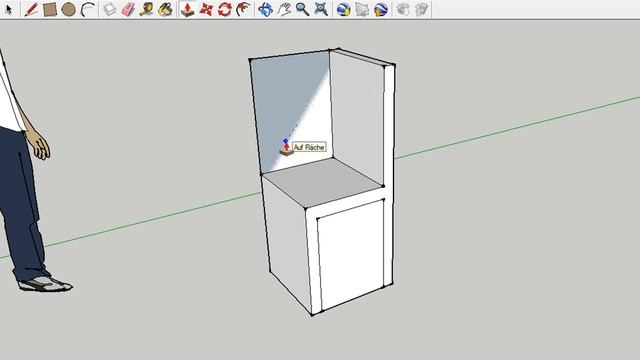Image resolution: width=640 pixels, height=360 pixels.
Task: Click the greyed Get Models icon
Action: (x=403, y=9)
